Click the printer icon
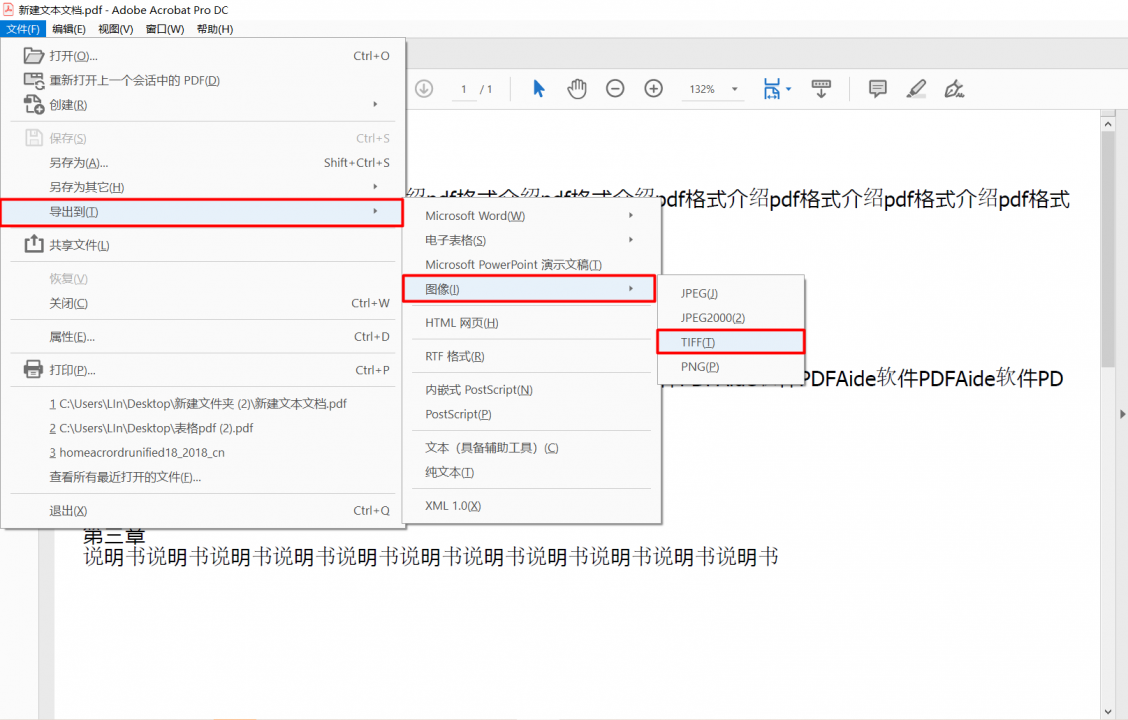 pyautogui.click(x=34, y=370)
